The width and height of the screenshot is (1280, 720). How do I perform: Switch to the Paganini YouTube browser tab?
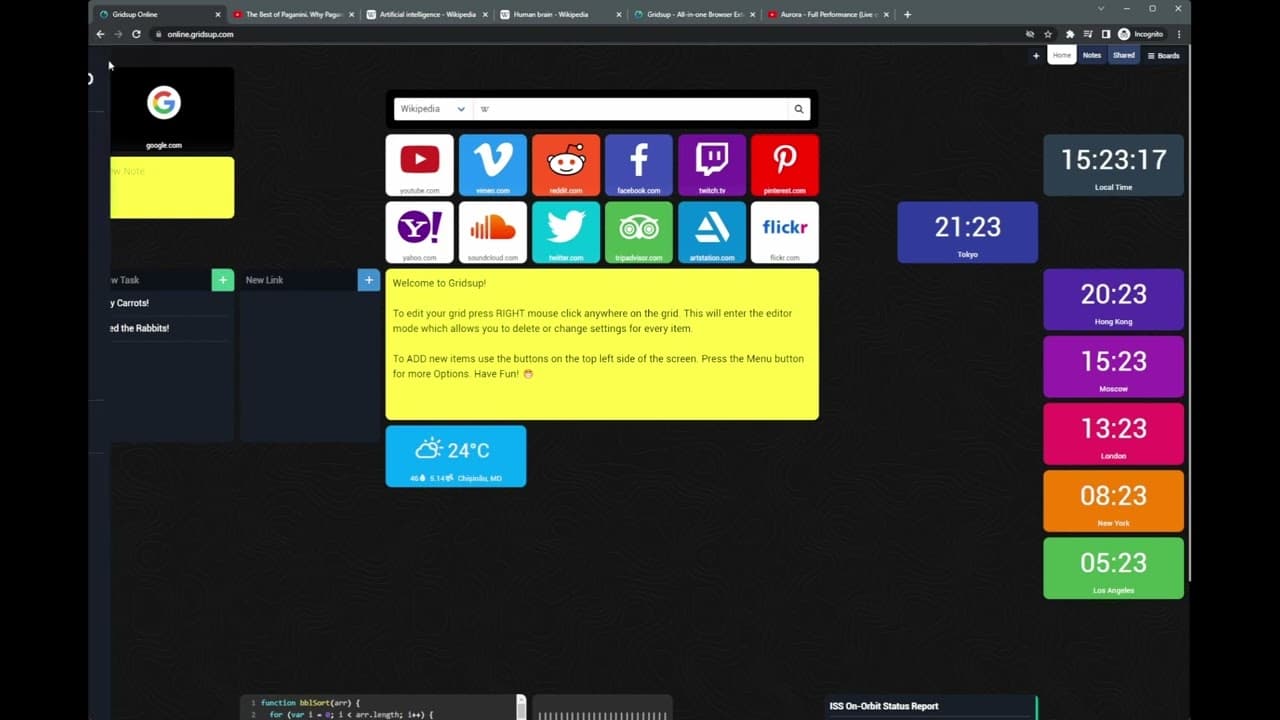pos(293,15)
